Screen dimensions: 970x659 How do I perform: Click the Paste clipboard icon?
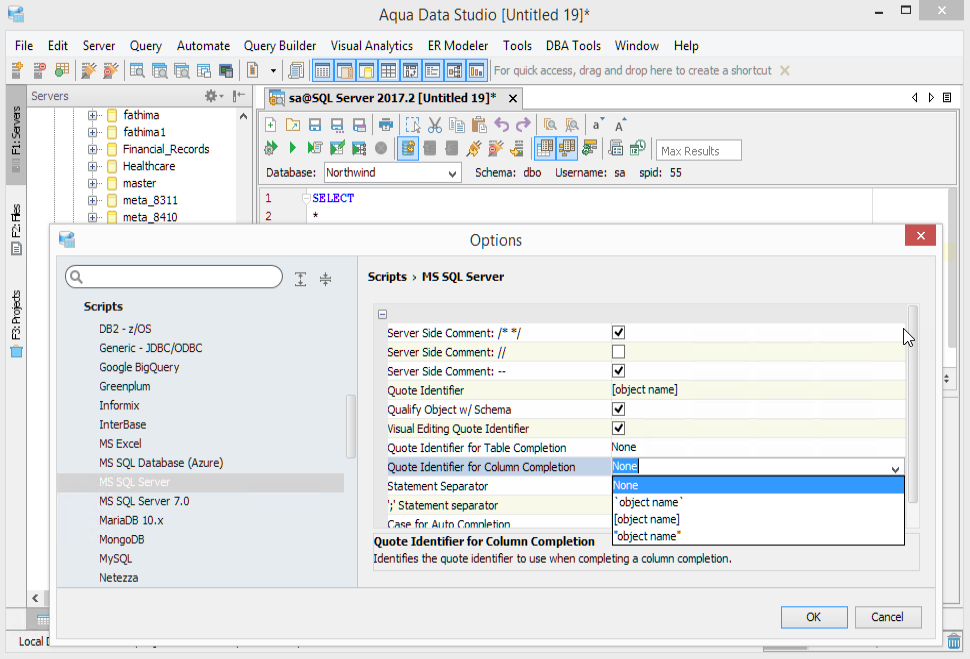tap(479, 125)
